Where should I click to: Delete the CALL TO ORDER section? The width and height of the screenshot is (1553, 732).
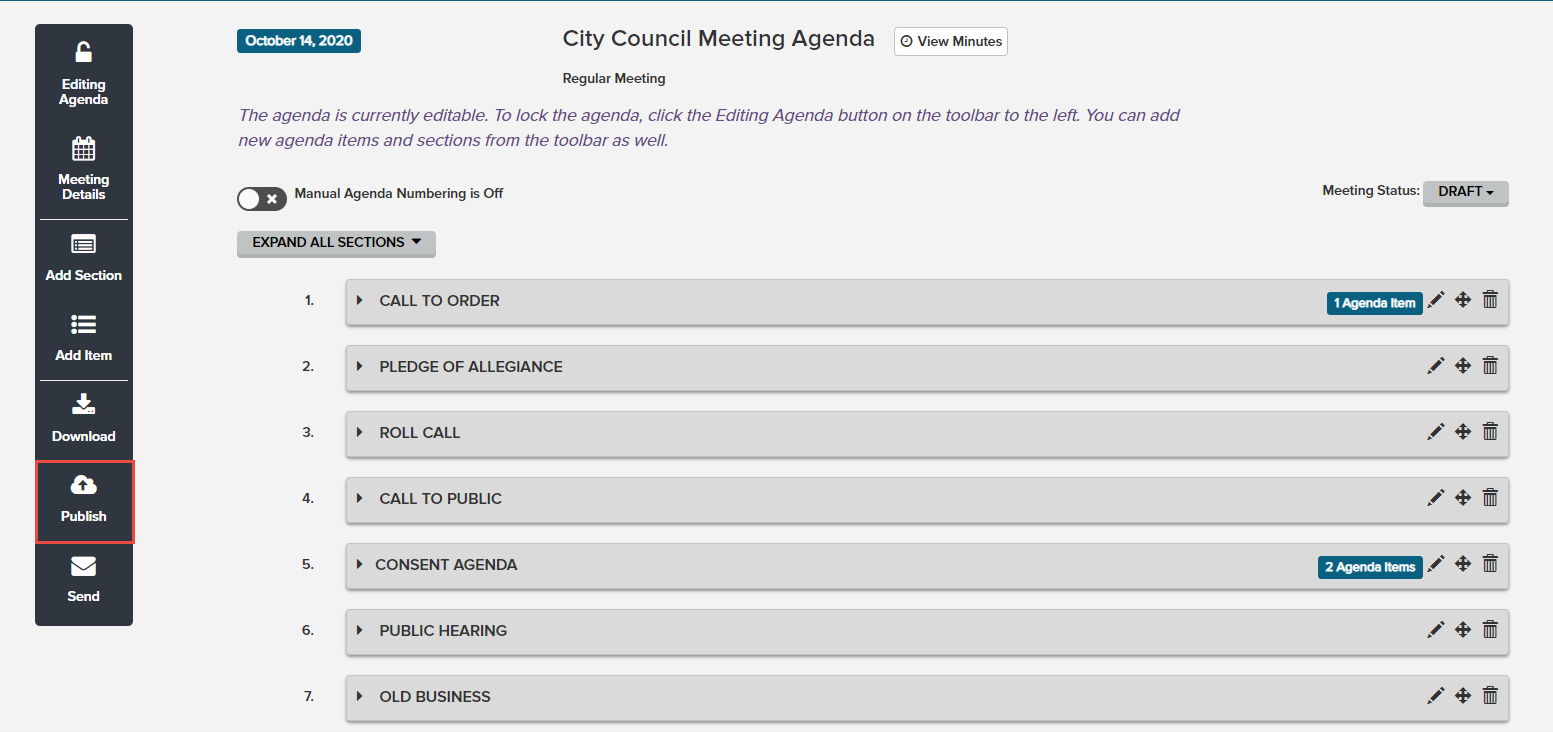point(1490,300)
